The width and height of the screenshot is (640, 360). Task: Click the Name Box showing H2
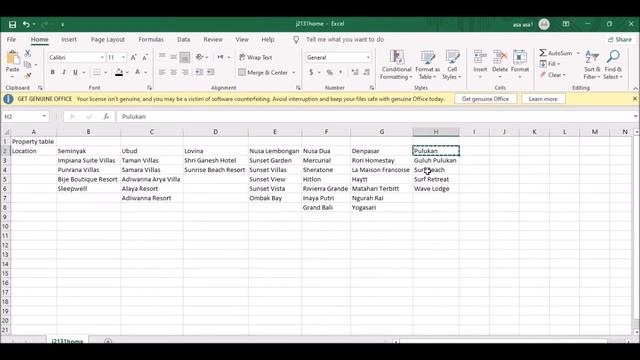pos(25,117)
